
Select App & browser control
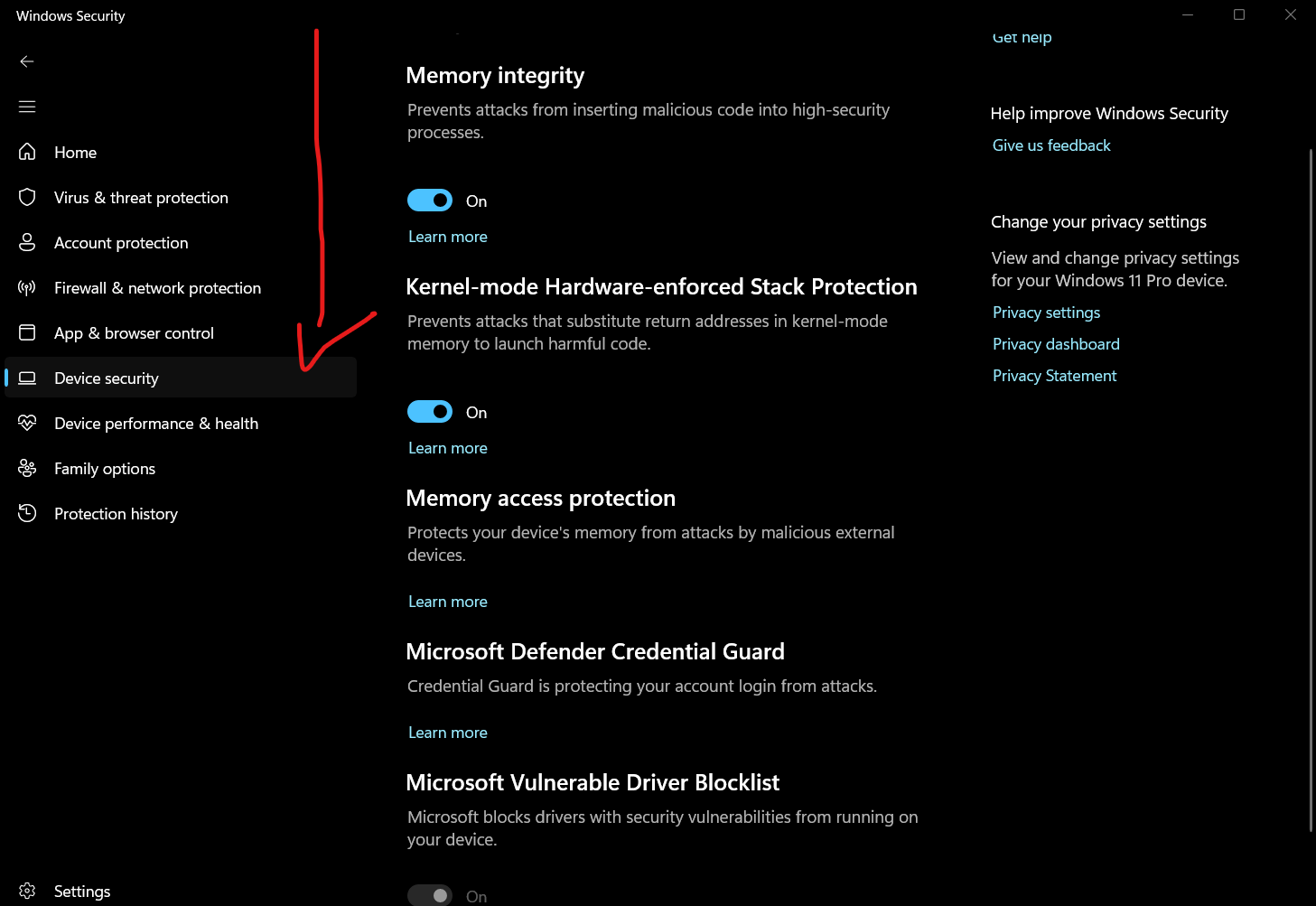point(181,332)
